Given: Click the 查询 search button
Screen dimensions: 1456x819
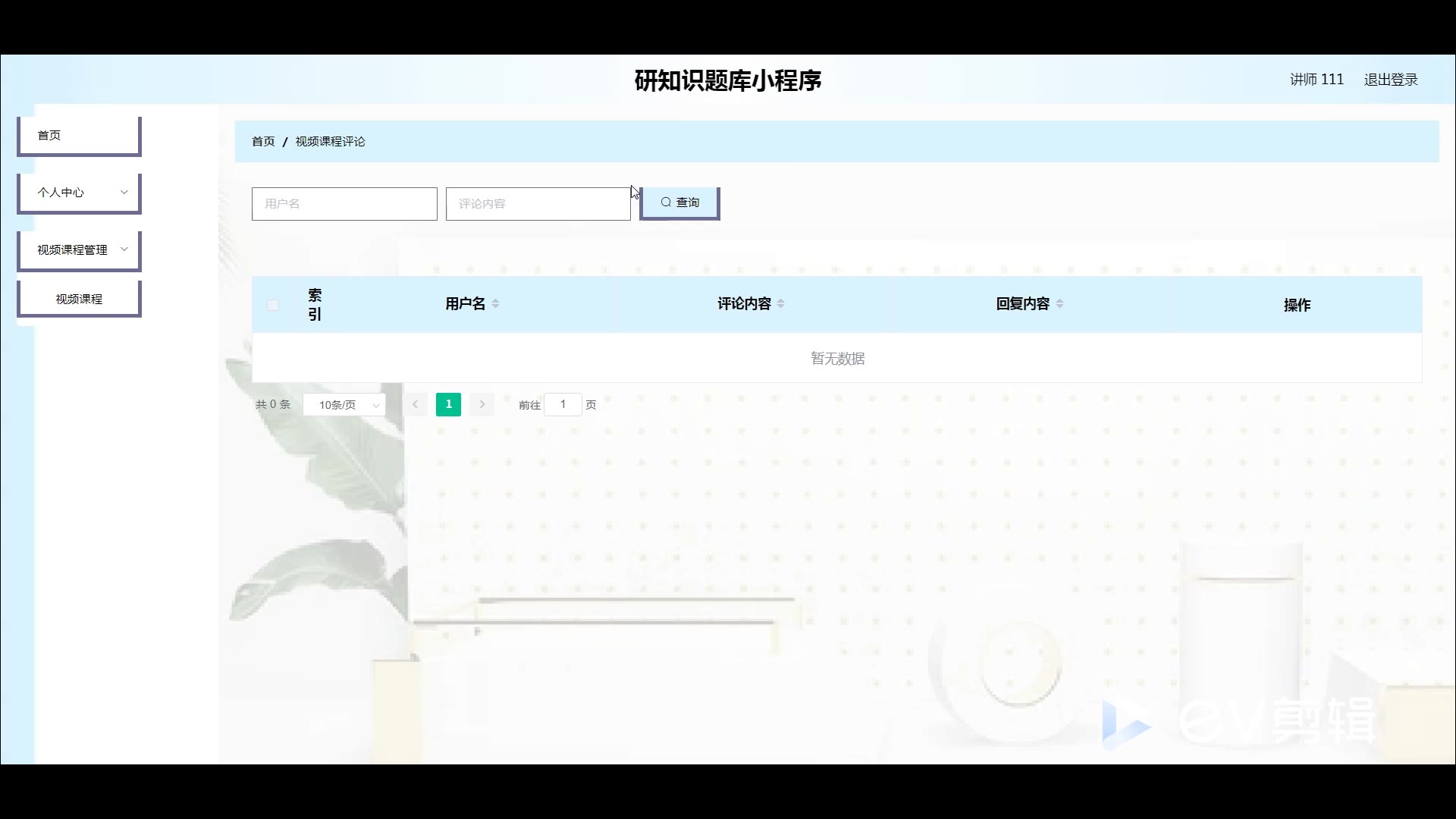Looking at the screenshot, I should click(679, 202).
